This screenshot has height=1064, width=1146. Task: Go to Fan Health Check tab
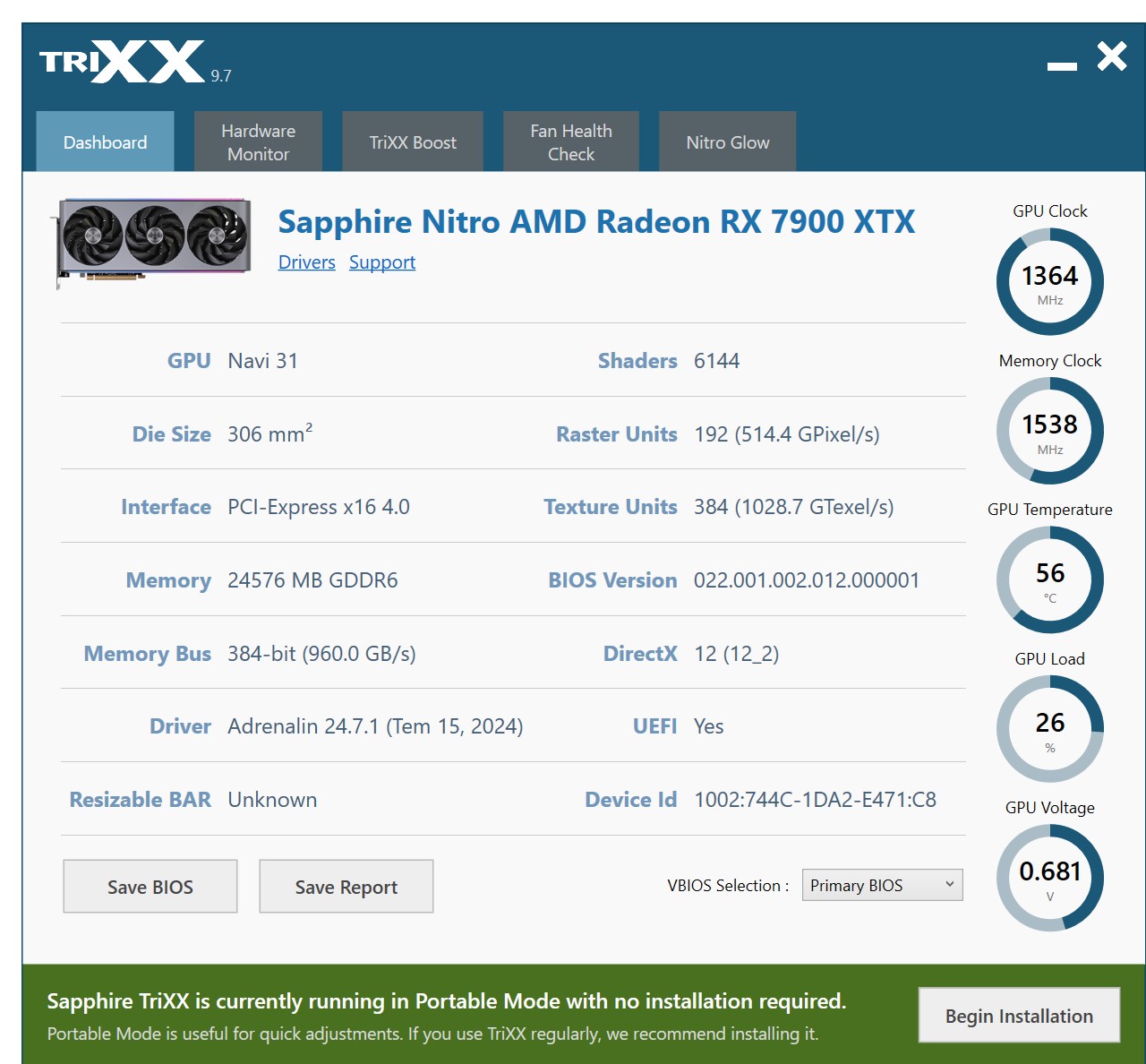(x=571, y=142)
